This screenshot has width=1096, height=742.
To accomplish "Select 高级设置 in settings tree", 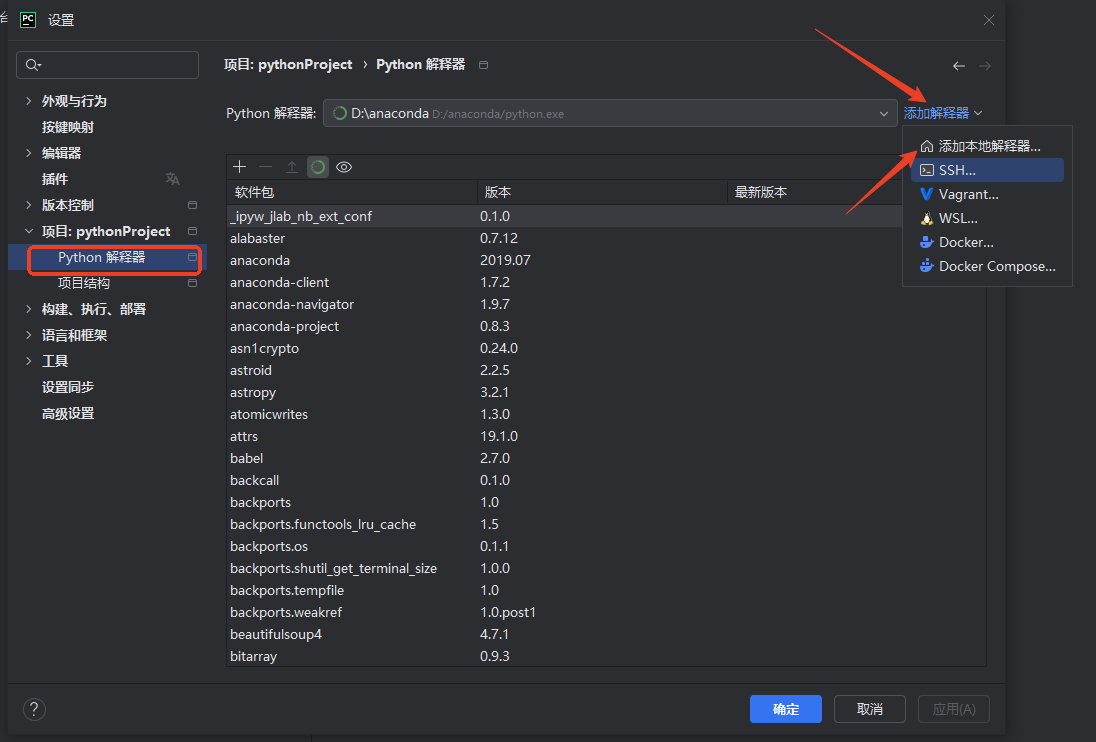I will pos(68,414).
